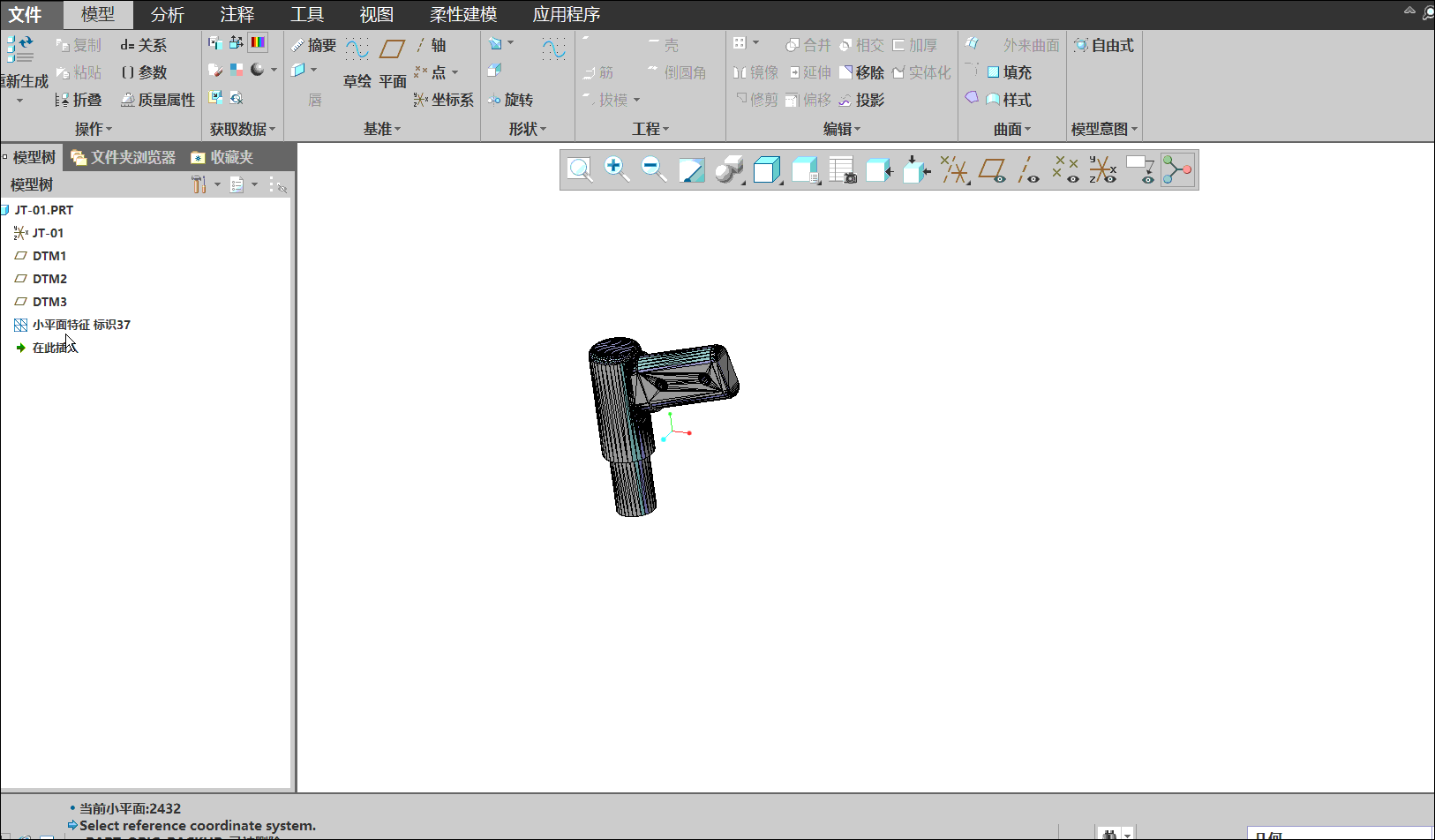Switch to the 分析 ribbon tab

(168, 15)
